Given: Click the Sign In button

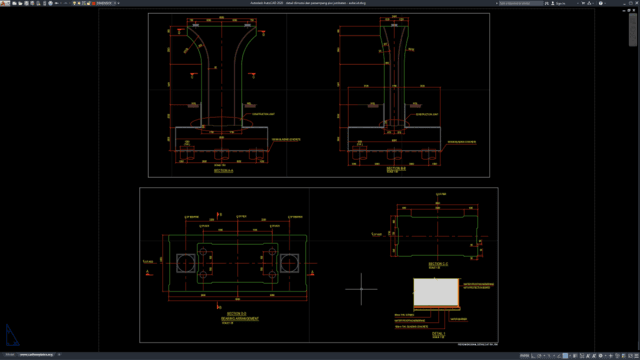Looking at the screenshot, I should click(559, 3).
